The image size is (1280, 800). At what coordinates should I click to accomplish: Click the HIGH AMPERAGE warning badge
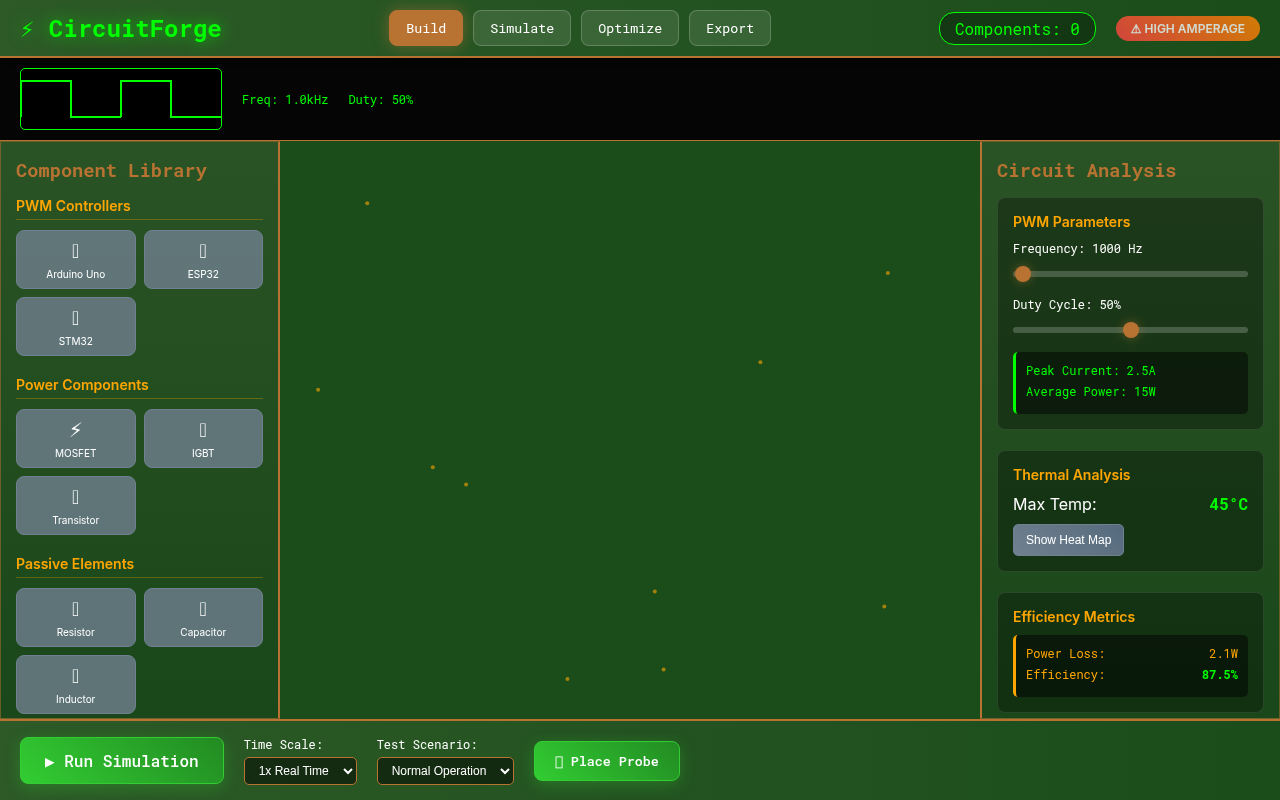point(1187,28)
